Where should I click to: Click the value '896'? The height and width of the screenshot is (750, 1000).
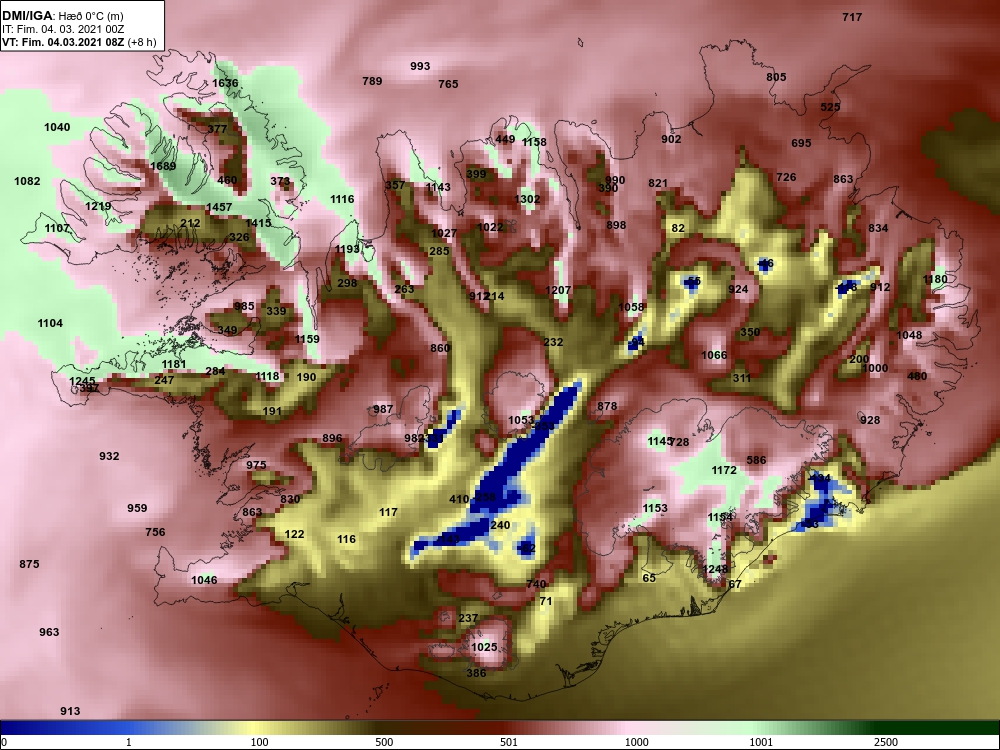(332, 439)
